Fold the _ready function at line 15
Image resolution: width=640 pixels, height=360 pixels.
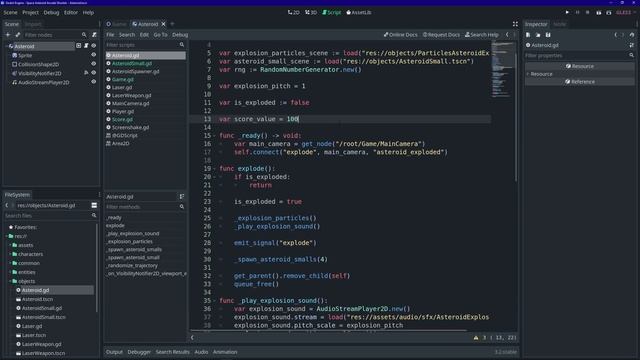tap(215, 136)
